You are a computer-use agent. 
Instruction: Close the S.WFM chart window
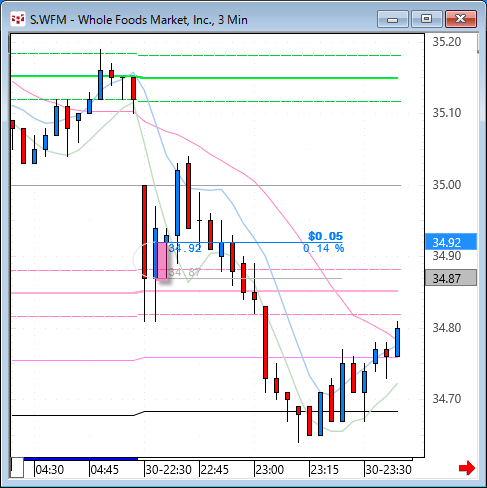[x=461, y=19]
